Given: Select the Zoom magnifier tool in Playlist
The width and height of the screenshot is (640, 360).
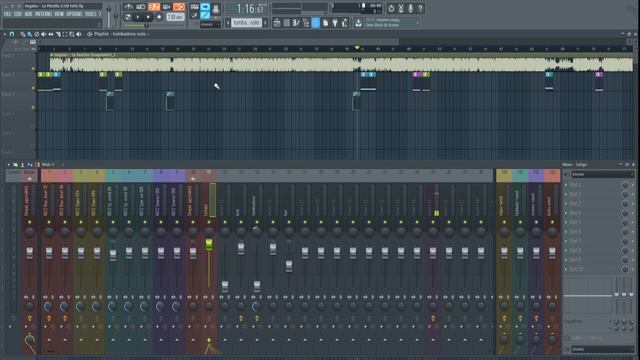Looking at the screenshot, I should pyautogui.click(x=72, y=34).
